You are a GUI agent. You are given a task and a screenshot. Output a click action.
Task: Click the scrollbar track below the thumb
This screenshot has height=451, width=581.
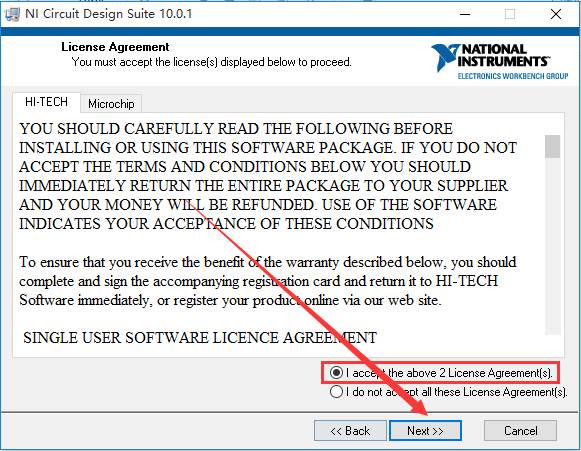click(x=552, y=246)
